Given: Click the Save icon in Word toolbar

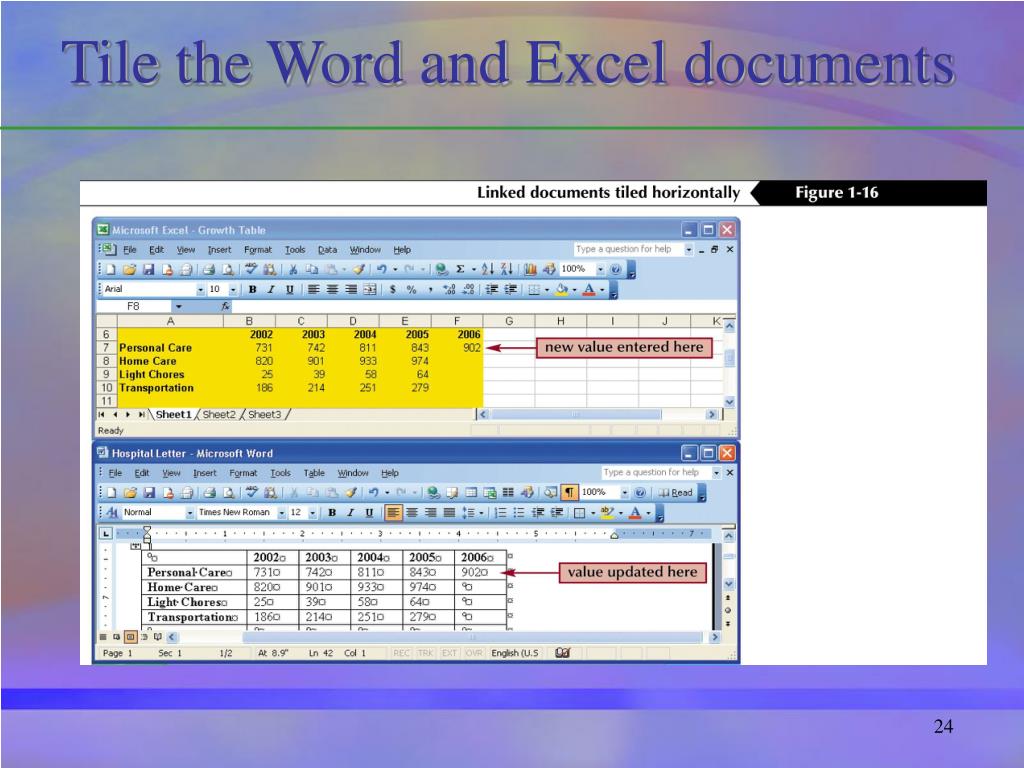Looking at the screenshot, I should click(x=149, y=492).
